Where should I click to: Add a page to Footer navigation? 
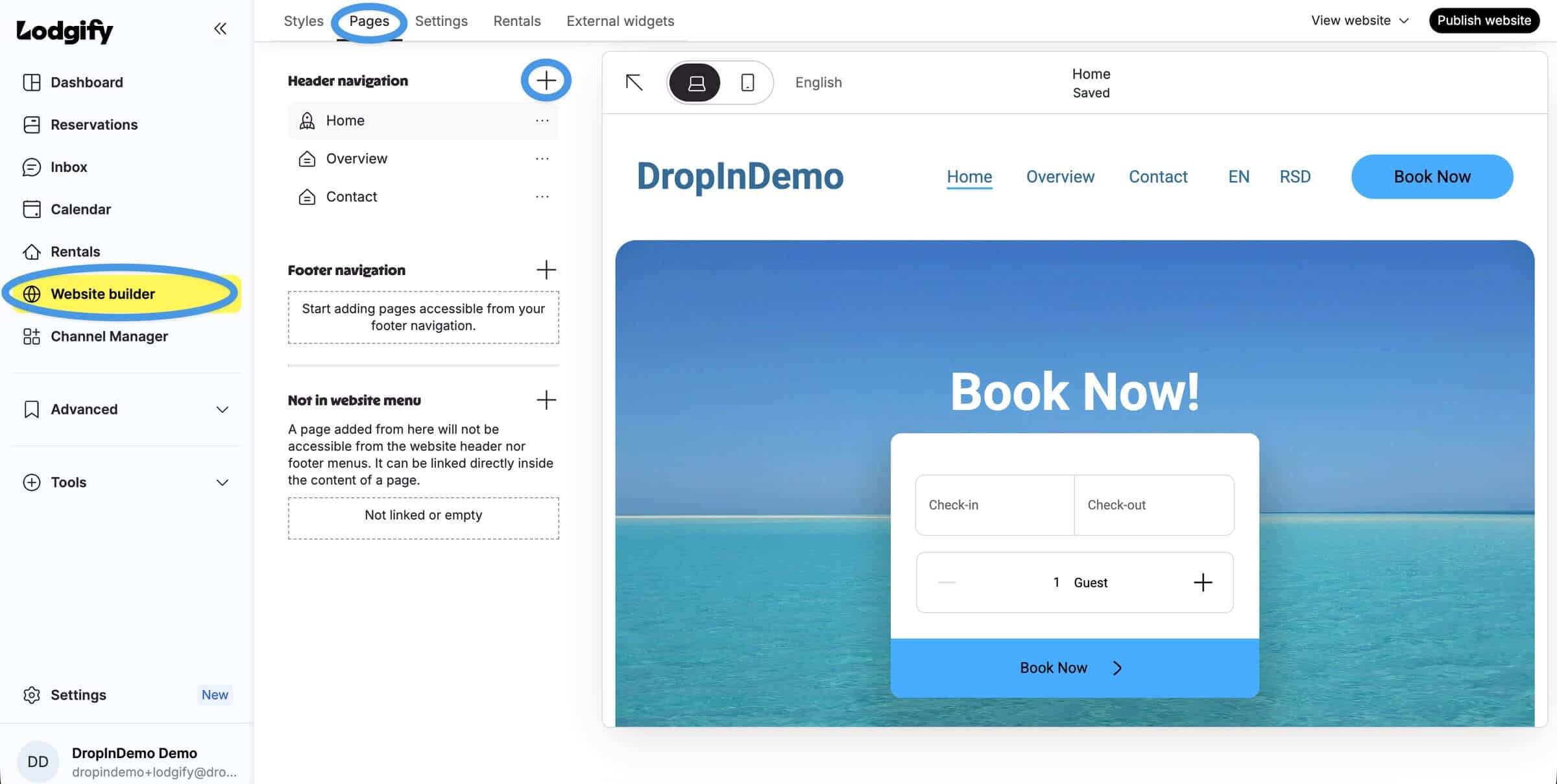click(x=546, y=270)
